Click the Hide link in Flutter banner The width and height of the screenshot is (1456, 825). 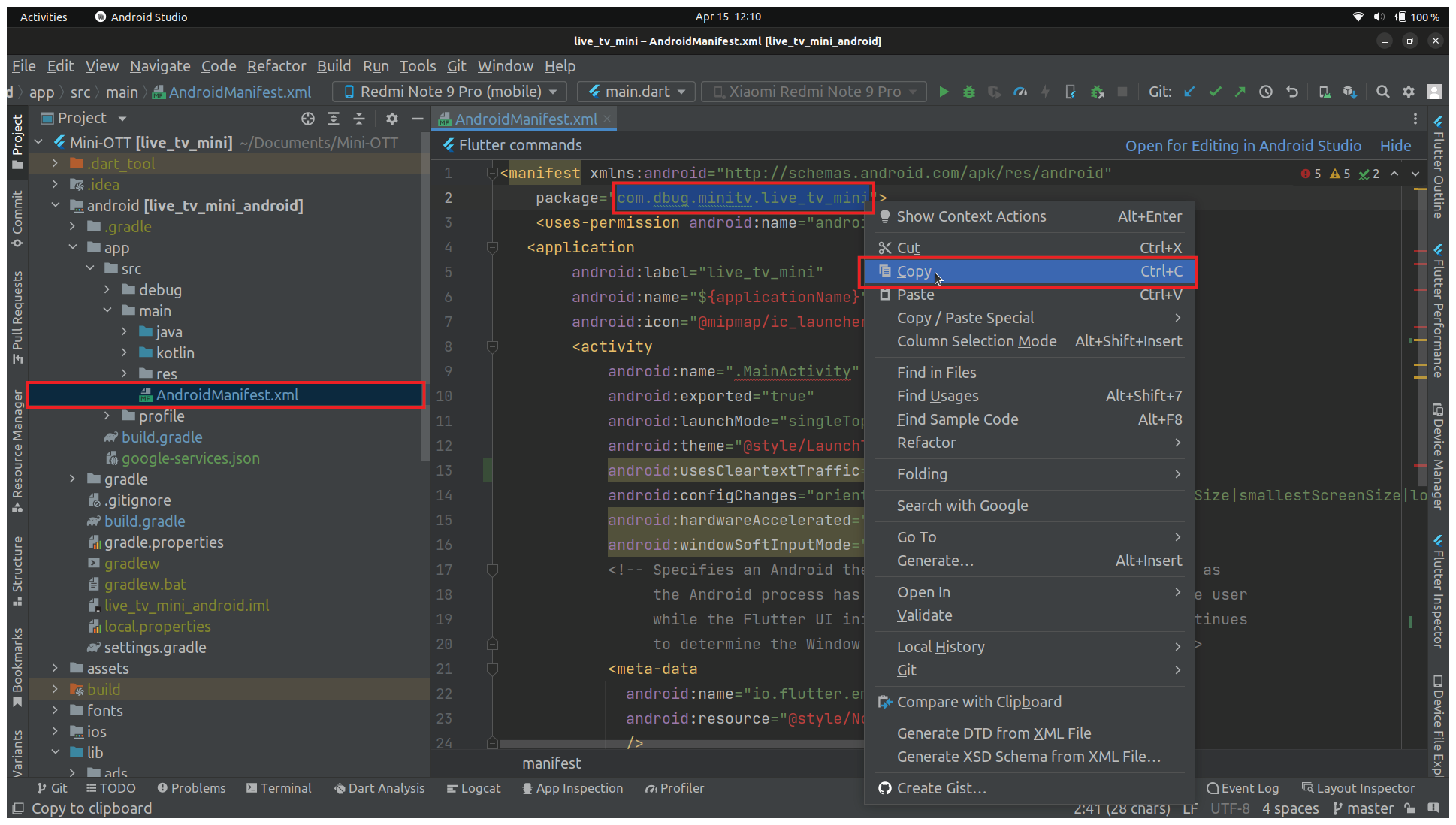1395,146
